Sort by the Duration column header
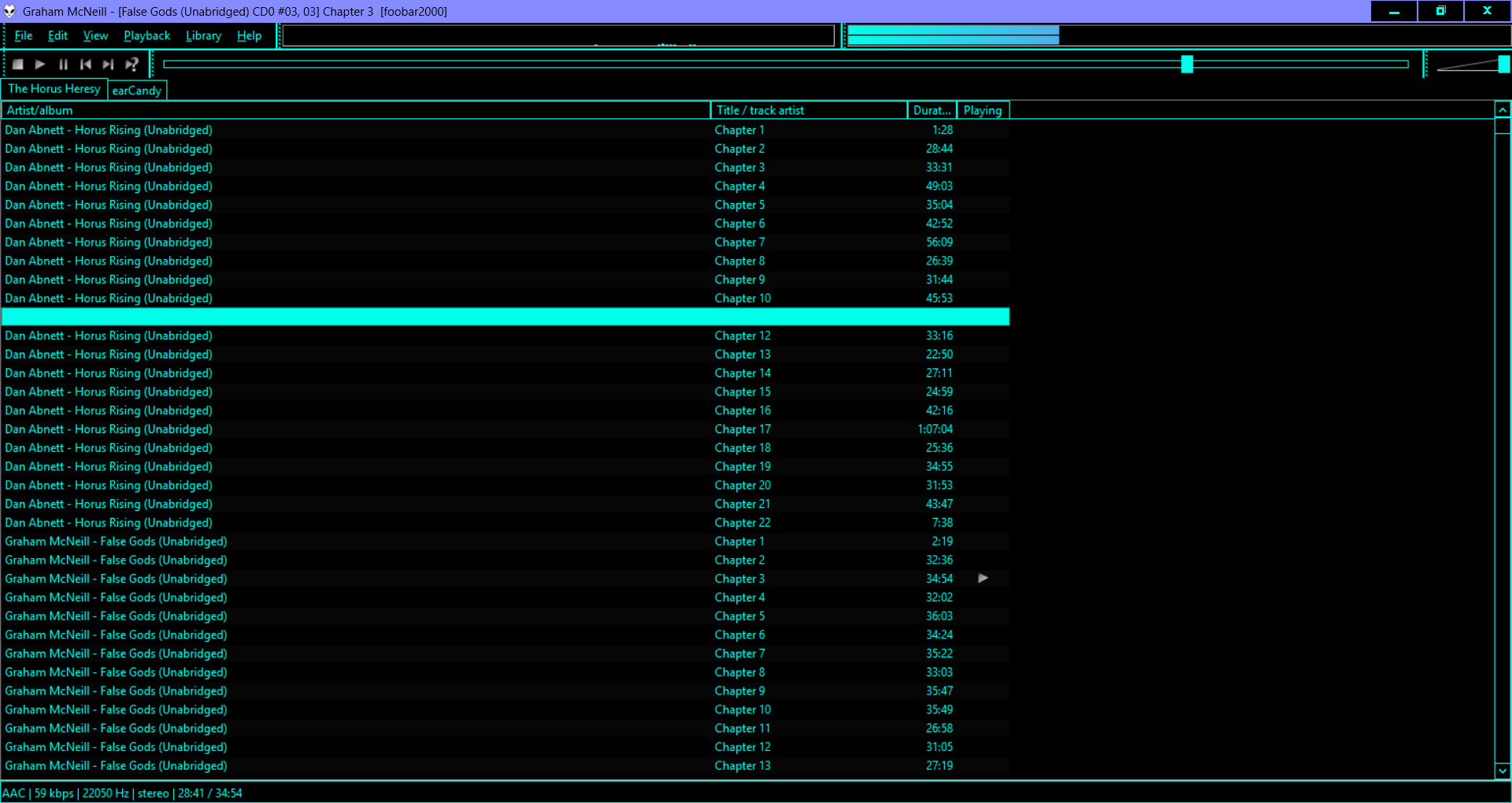 [932, 110]
